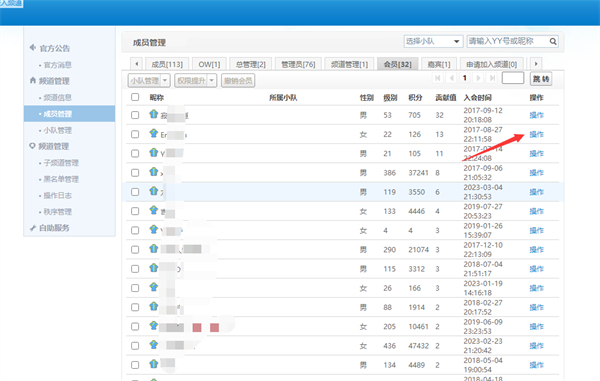
Task: Click the speaker icon beside 官方公告
Action: [33, 47]
